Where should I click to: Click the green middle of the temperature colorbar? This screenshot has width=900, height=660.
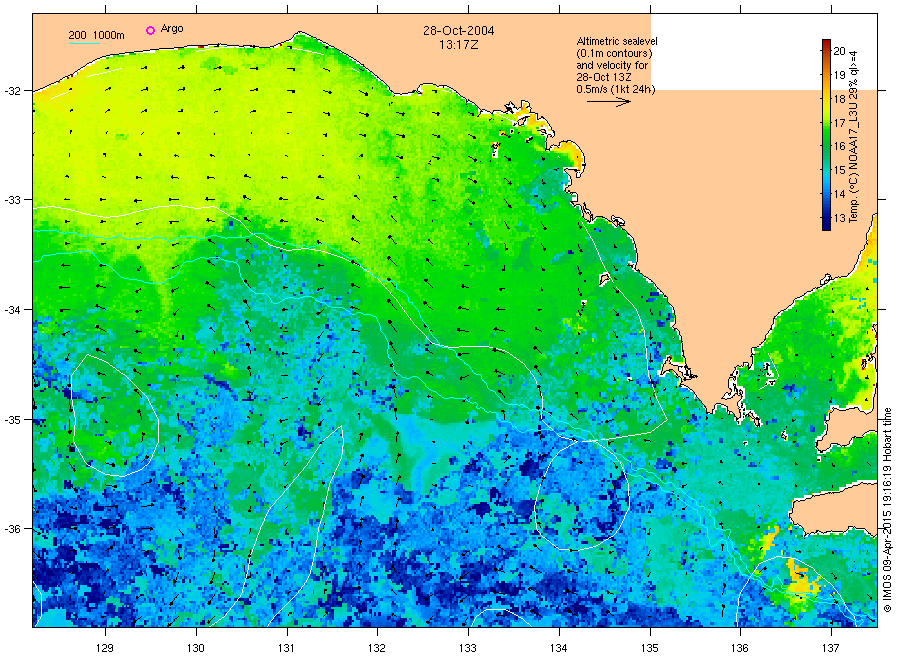(x=826, y=135)
